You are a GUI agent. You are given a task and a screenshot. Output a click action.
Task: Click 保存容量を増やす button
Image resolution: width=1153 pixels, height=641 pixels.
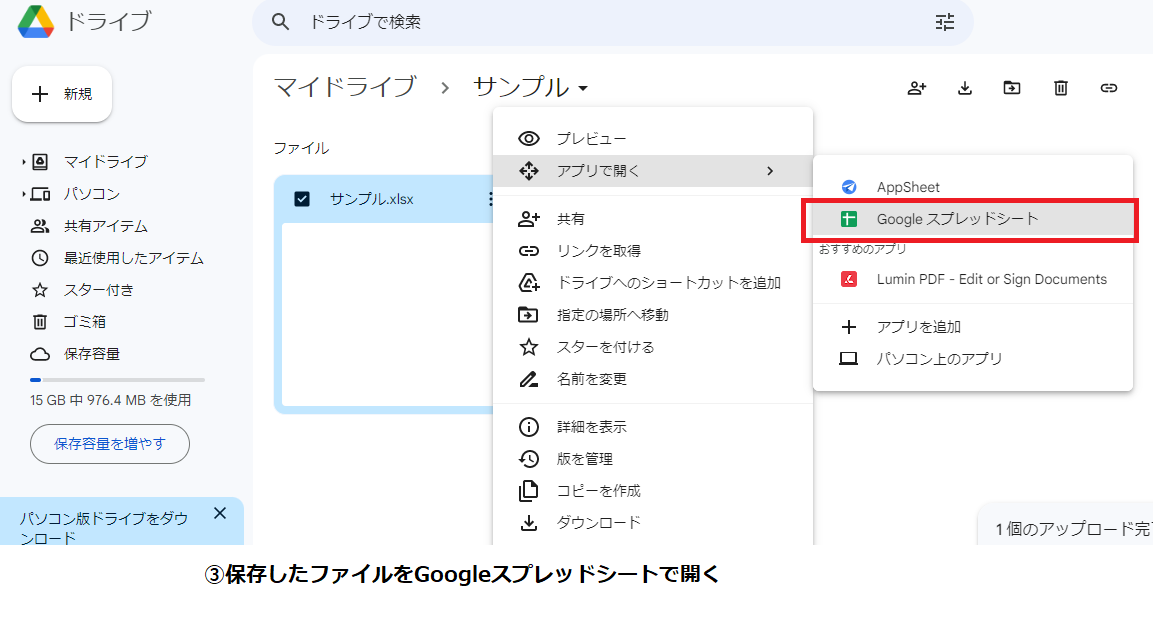coord(110,444)
